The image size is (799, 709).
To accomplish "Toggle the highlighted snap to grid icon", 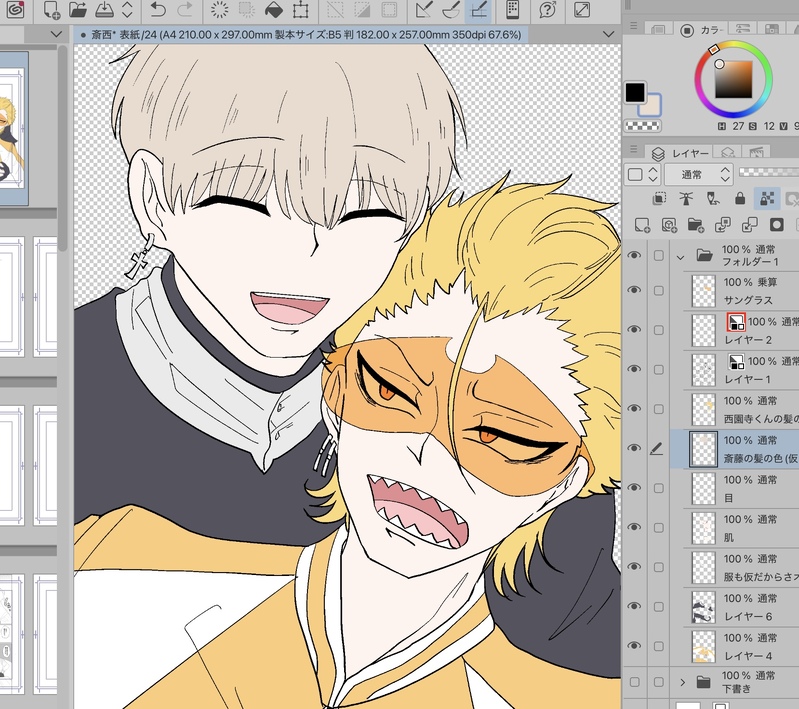I will click(x=478, y=10).
